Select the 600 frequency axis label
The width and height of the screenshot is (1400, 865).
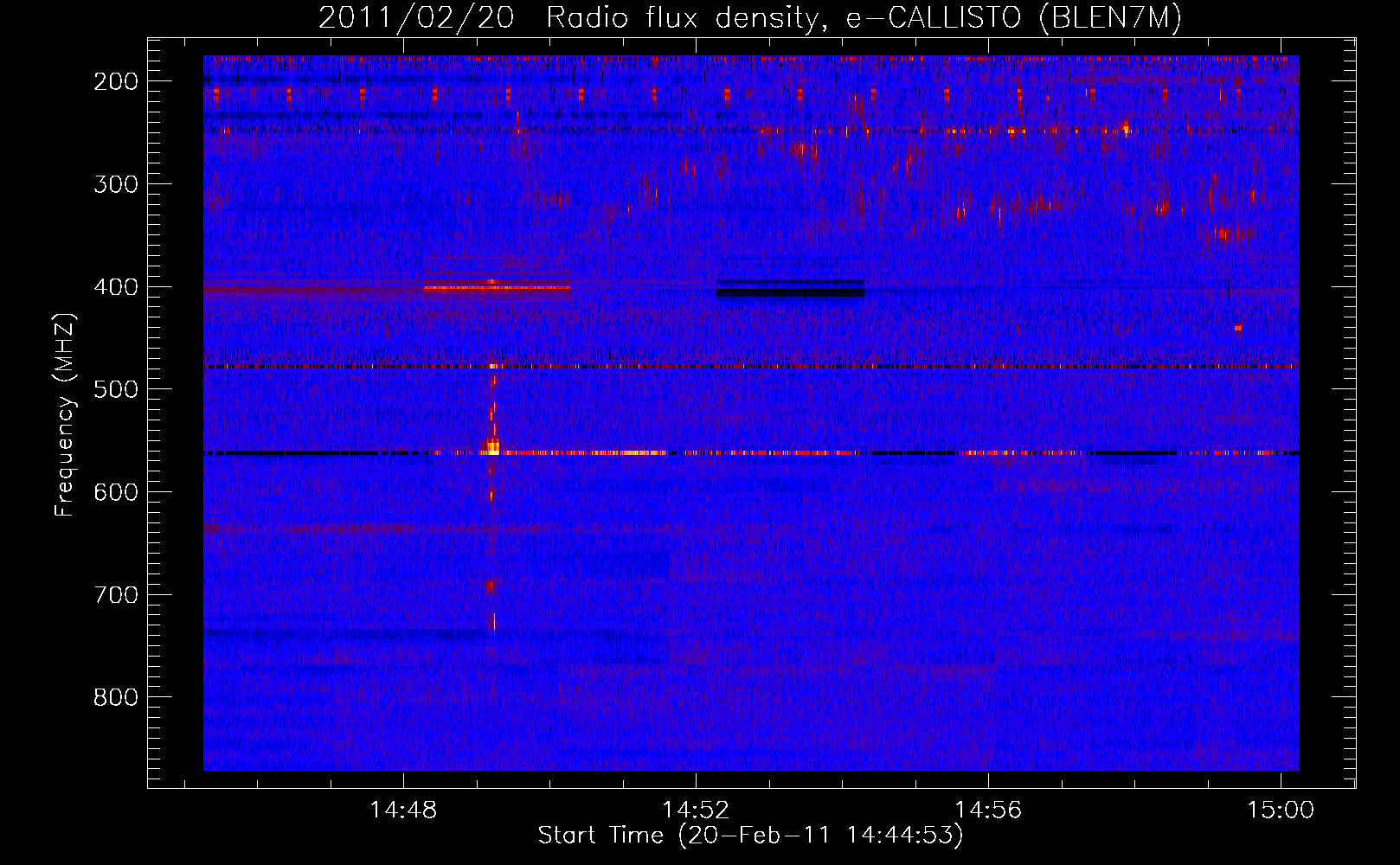[116, 492]
